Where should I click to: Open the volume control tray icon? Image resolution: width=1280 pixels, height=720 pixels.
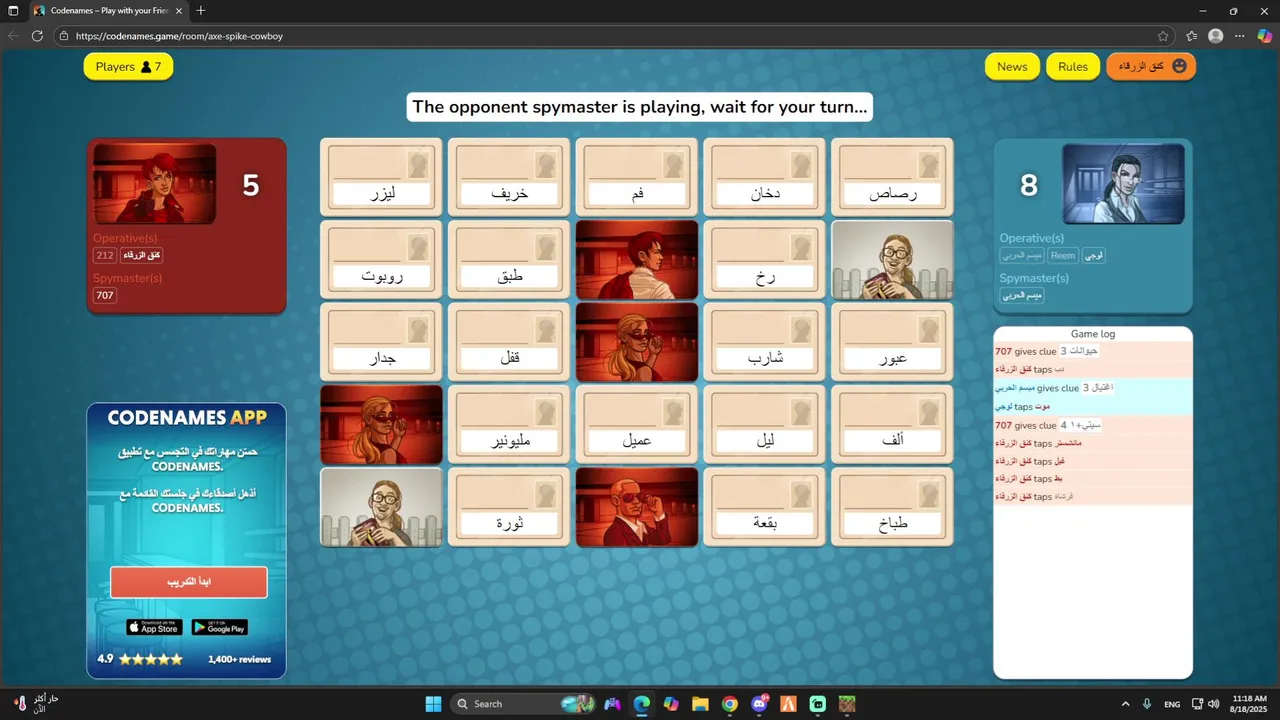pyautogui.click(x=1214, y=704)
